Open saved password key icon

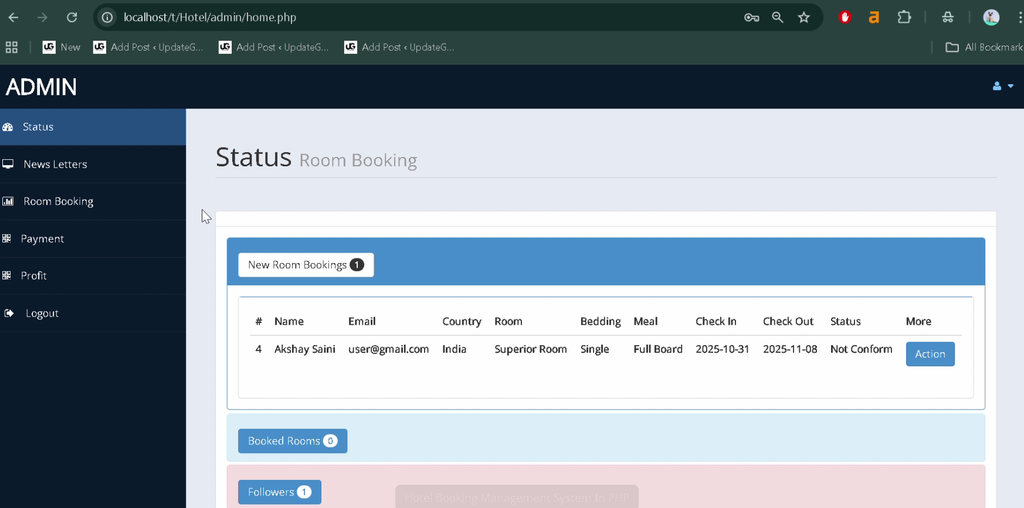(x=751, y=18)
